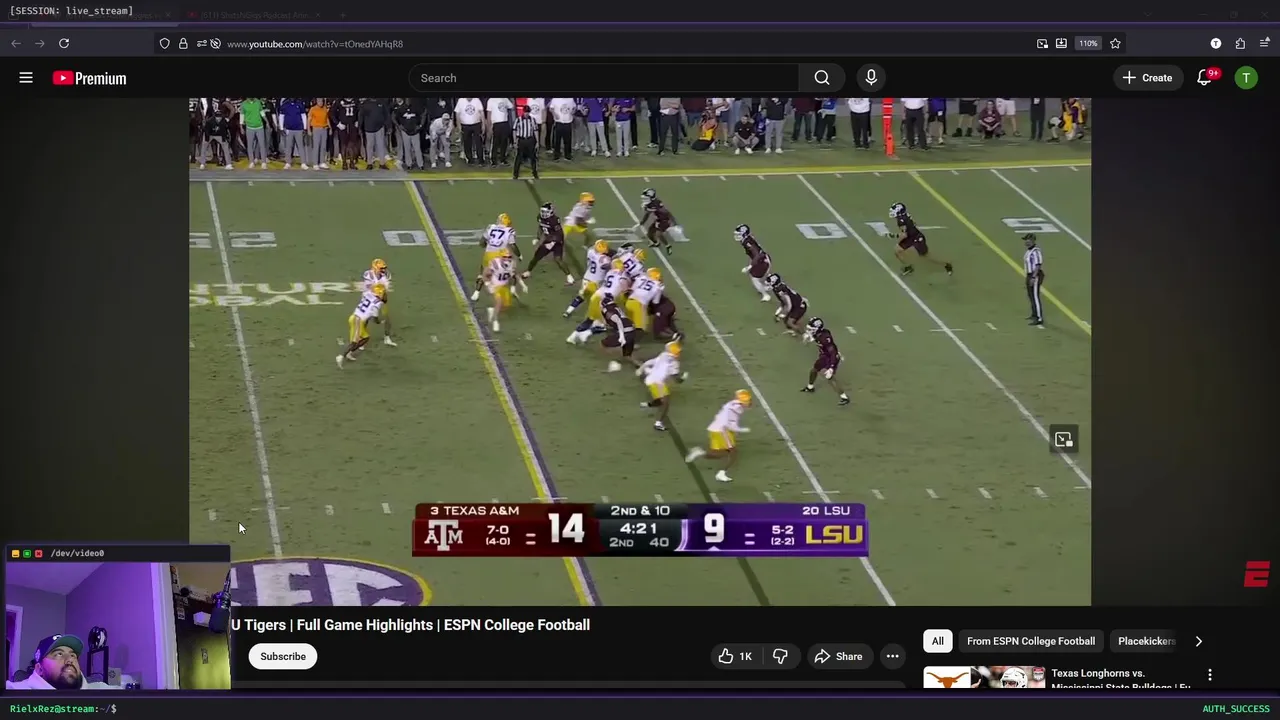
Task: Like the video with the thumbs-up 1K button
Action: (x=735, y=656)
